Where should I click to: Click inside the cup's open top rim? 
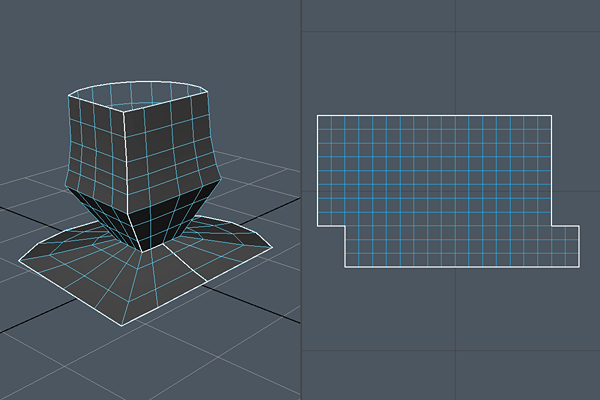pos(140,95)
